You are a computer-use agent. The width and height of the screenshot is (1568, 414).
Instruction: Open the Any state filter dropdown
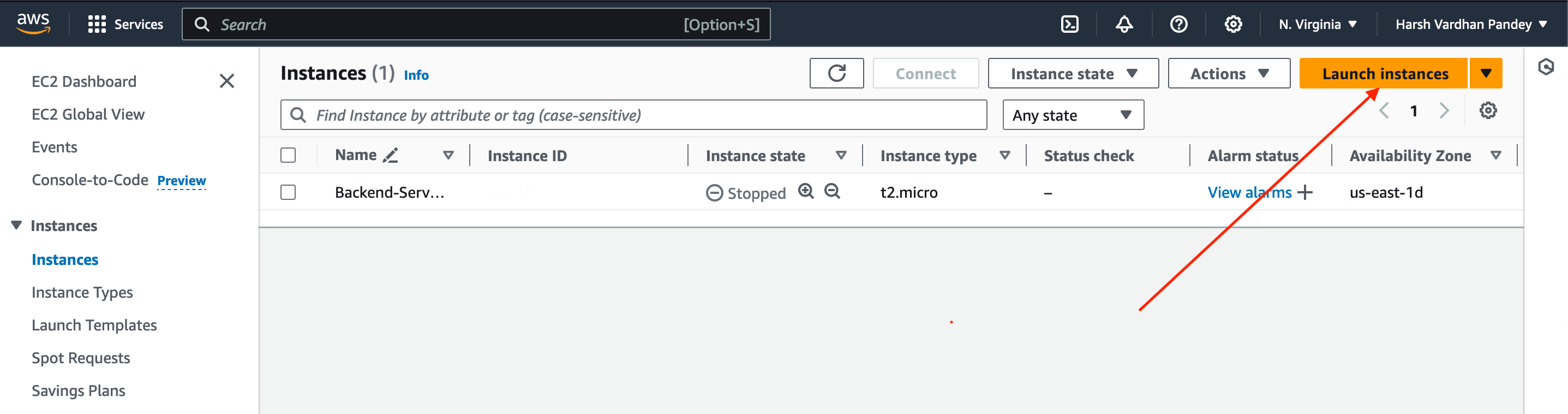[1073, 115]
